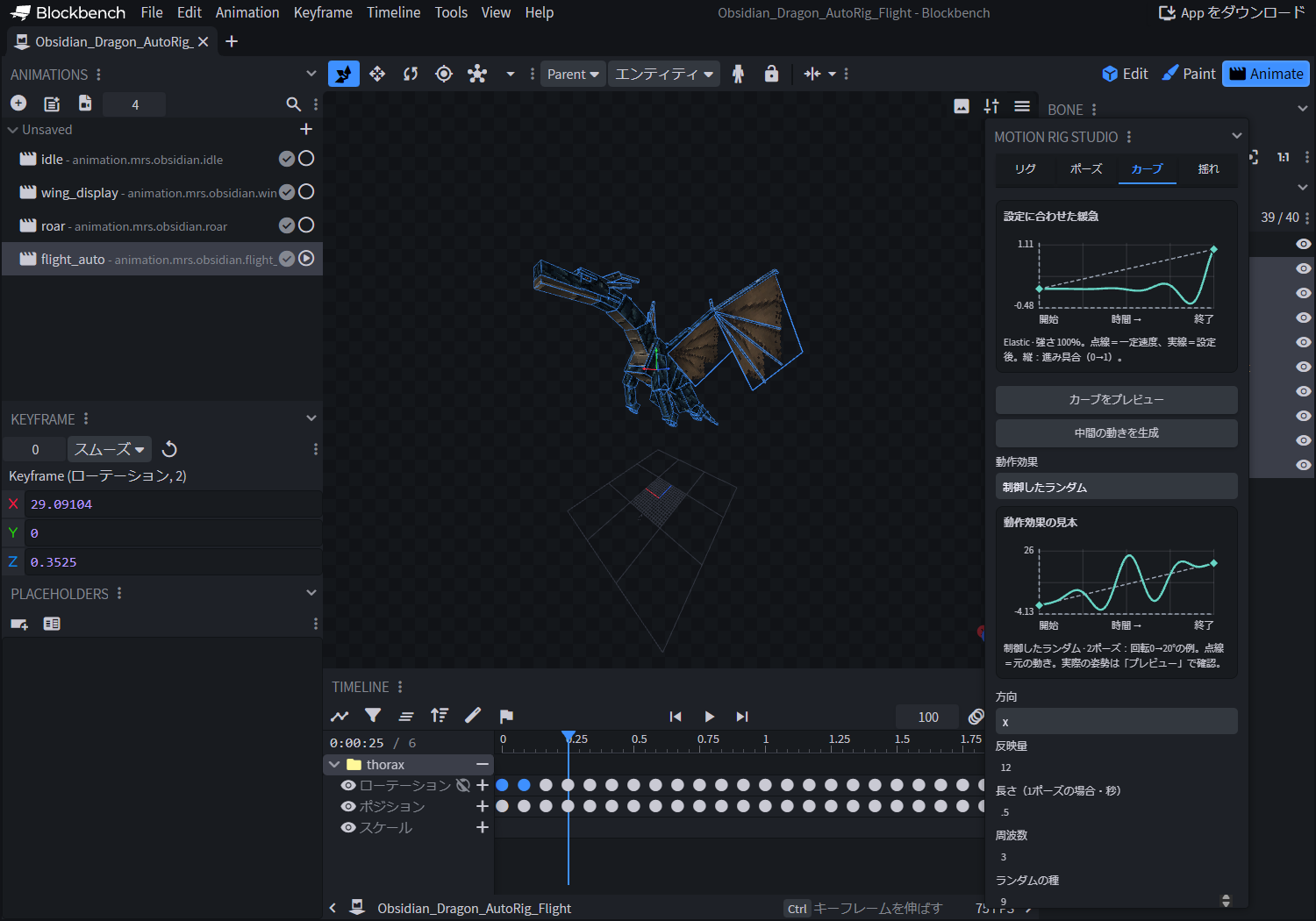
Task: Toggle the graph editor icon in timeline
Action: pyautogui.click(x=340, y=716)
